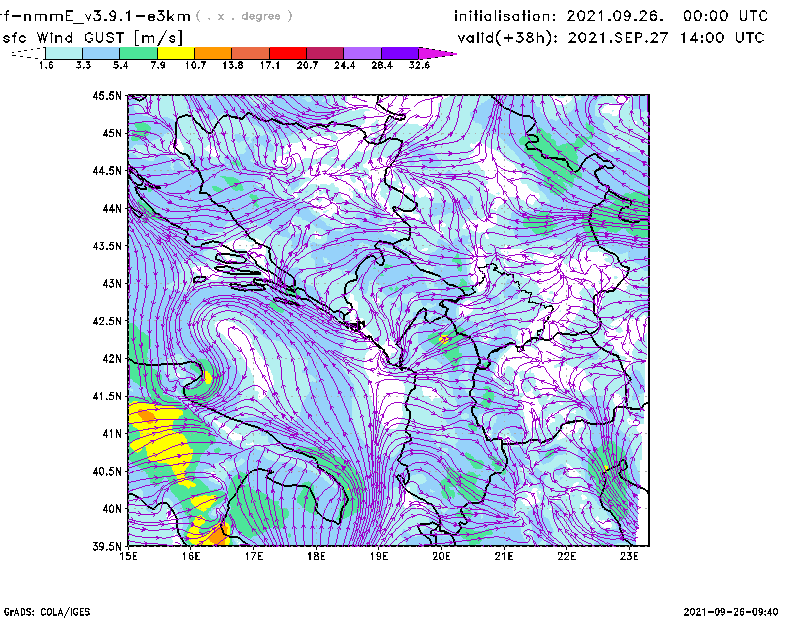Click the model name 'nmmE_v3.9.1-e3km' text

pyautogui.click(x=106, y=16)
